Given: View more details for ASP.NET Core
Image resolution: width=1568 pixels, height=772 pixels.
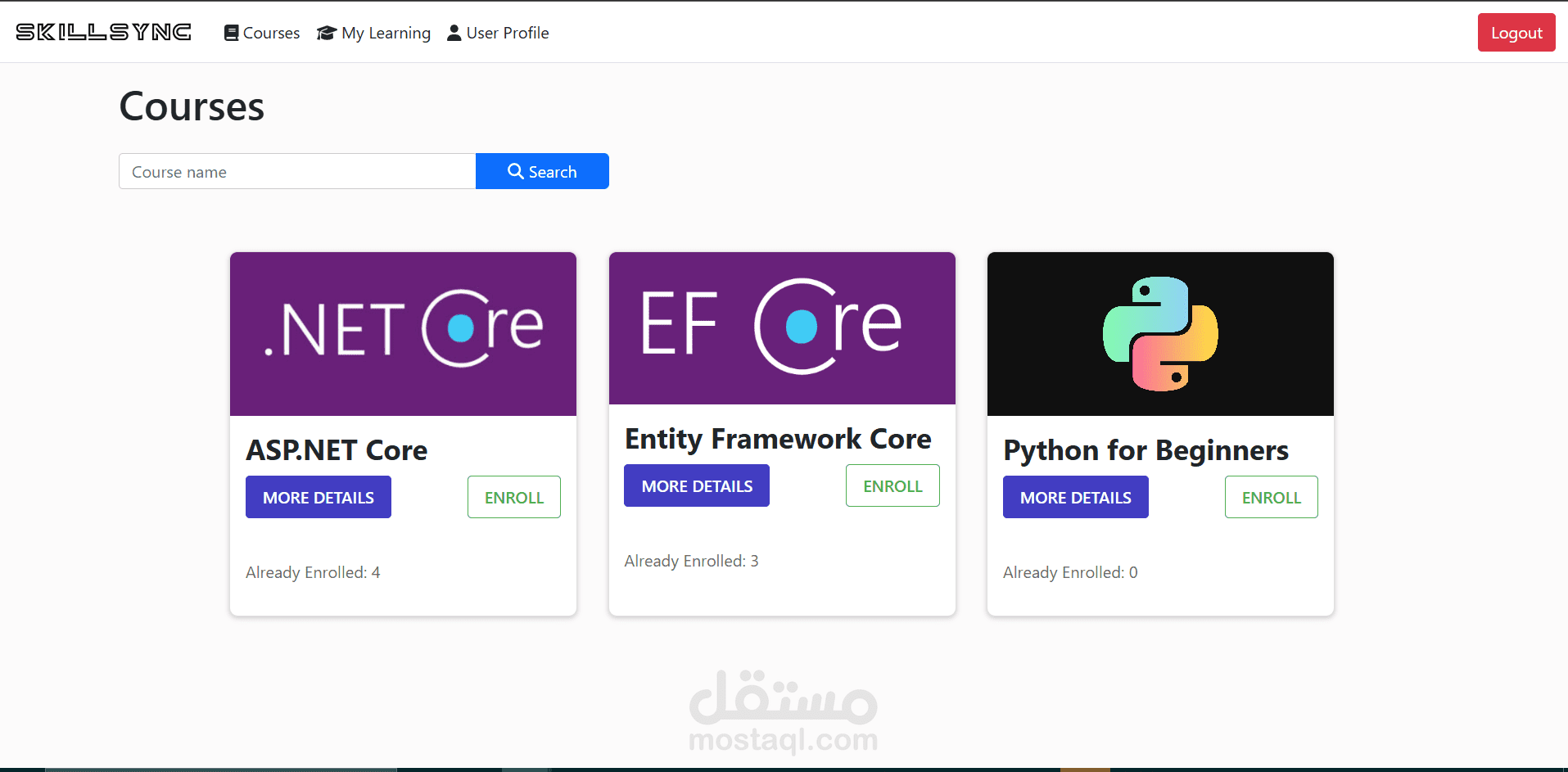Looking at the screenshot, I should (x=319, y=497).
